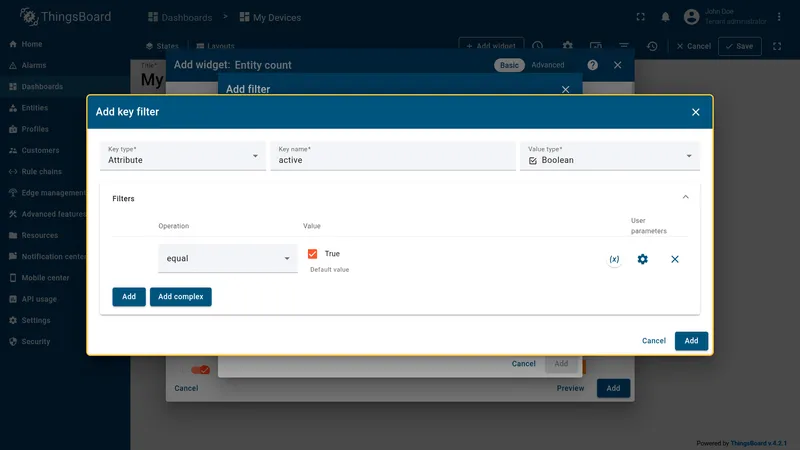
Task: Open version control history icon
Action: pyautogui.click(x=652, y=46)
